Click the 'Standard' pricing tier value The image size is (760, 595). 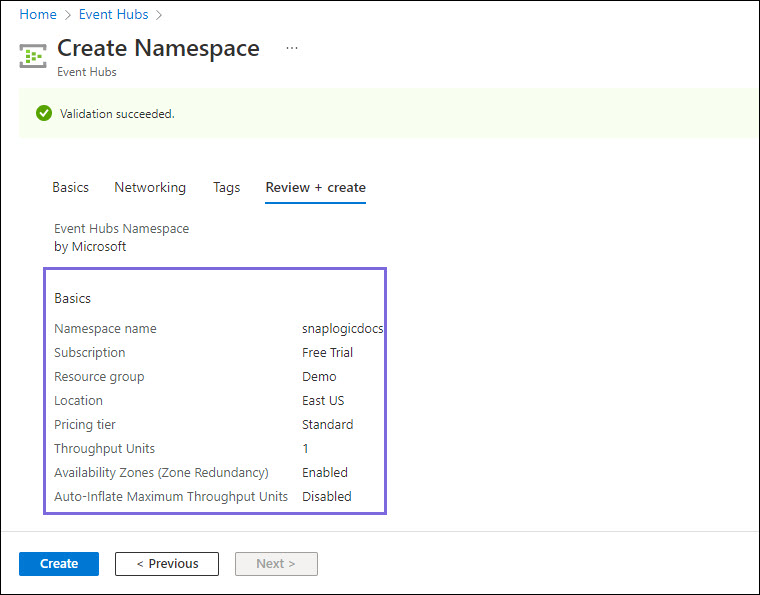[327, 424]
